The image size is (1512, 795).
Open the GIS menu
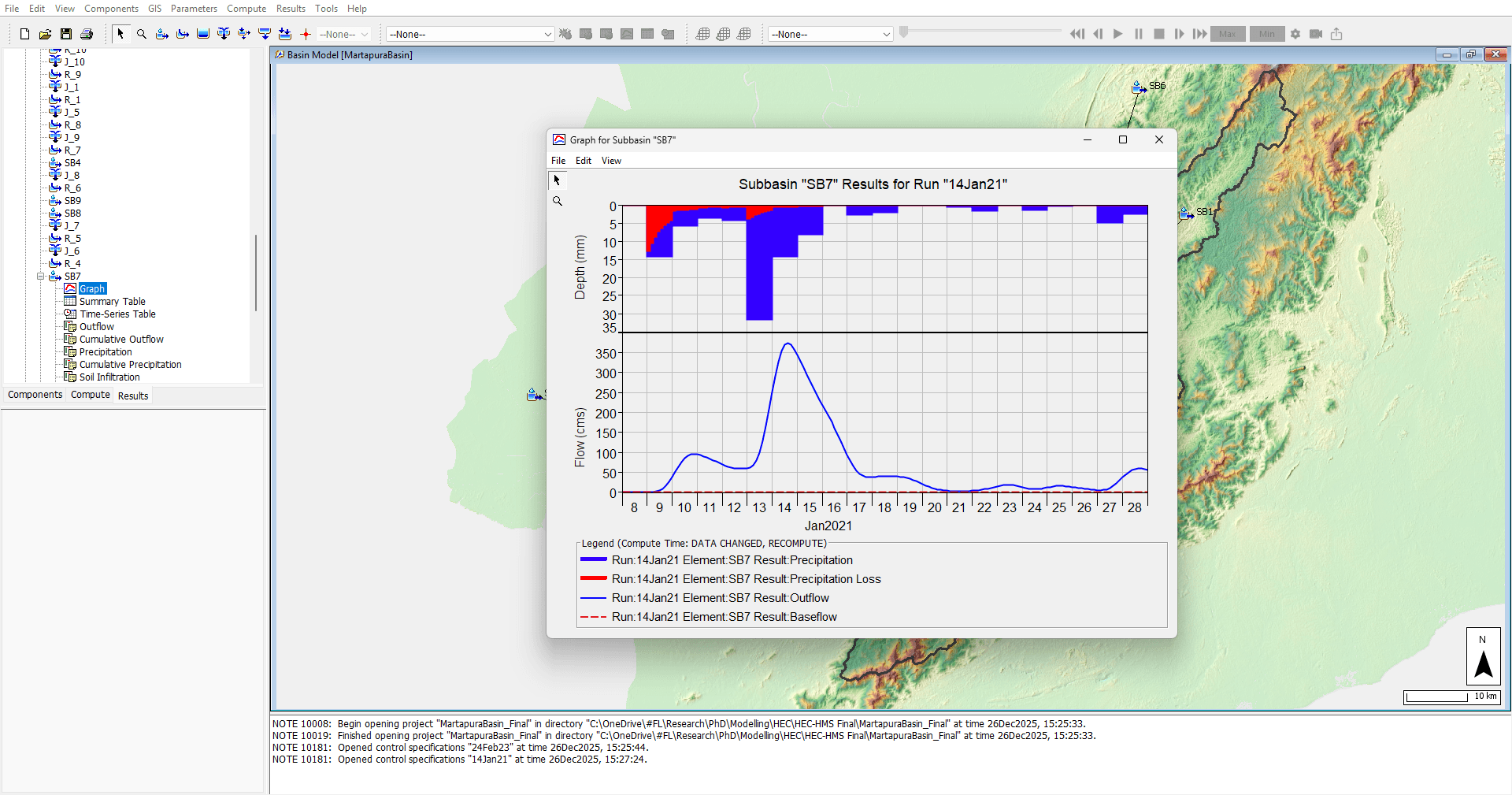[154, 9]
